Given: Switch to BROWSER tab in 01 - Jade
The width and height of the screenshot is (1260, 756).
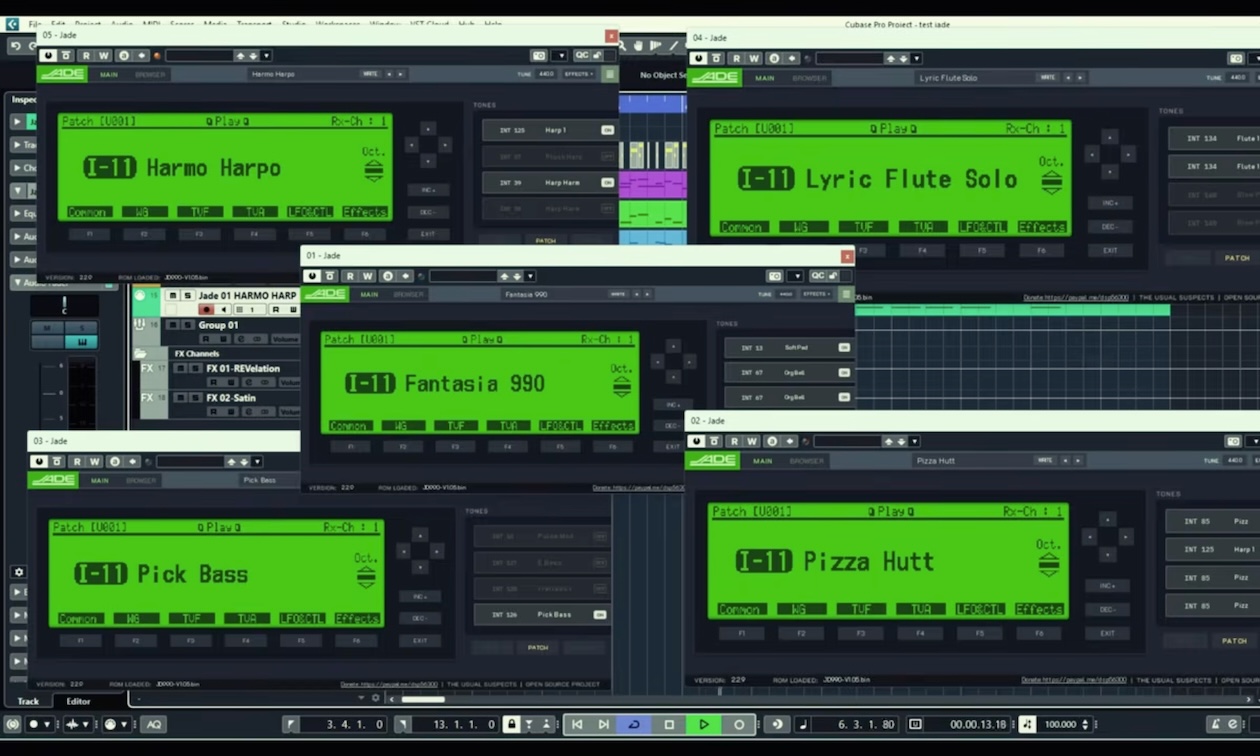Looking at the screenshot, I should tap(408, 295).
